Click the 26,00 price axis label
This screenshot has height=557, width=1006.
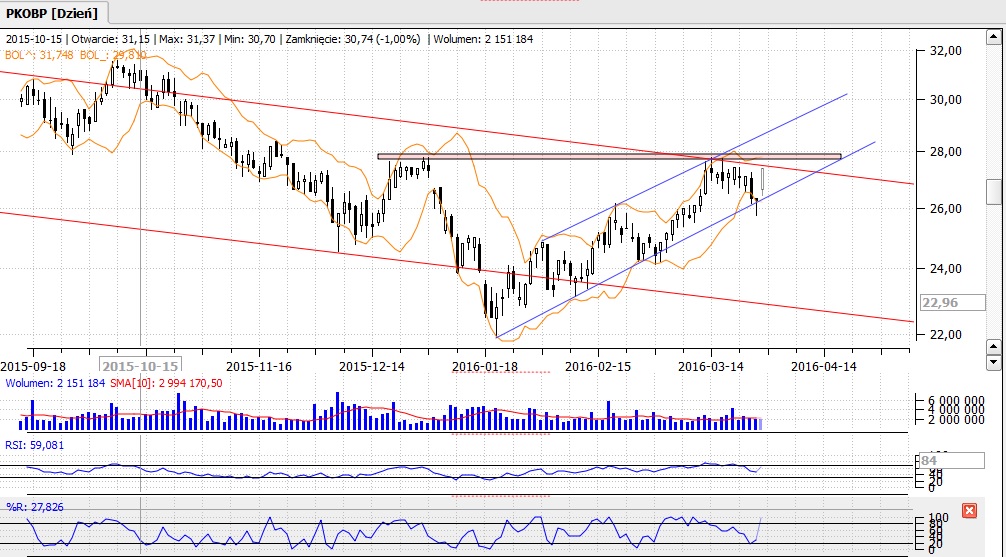[x=946, y=209]
